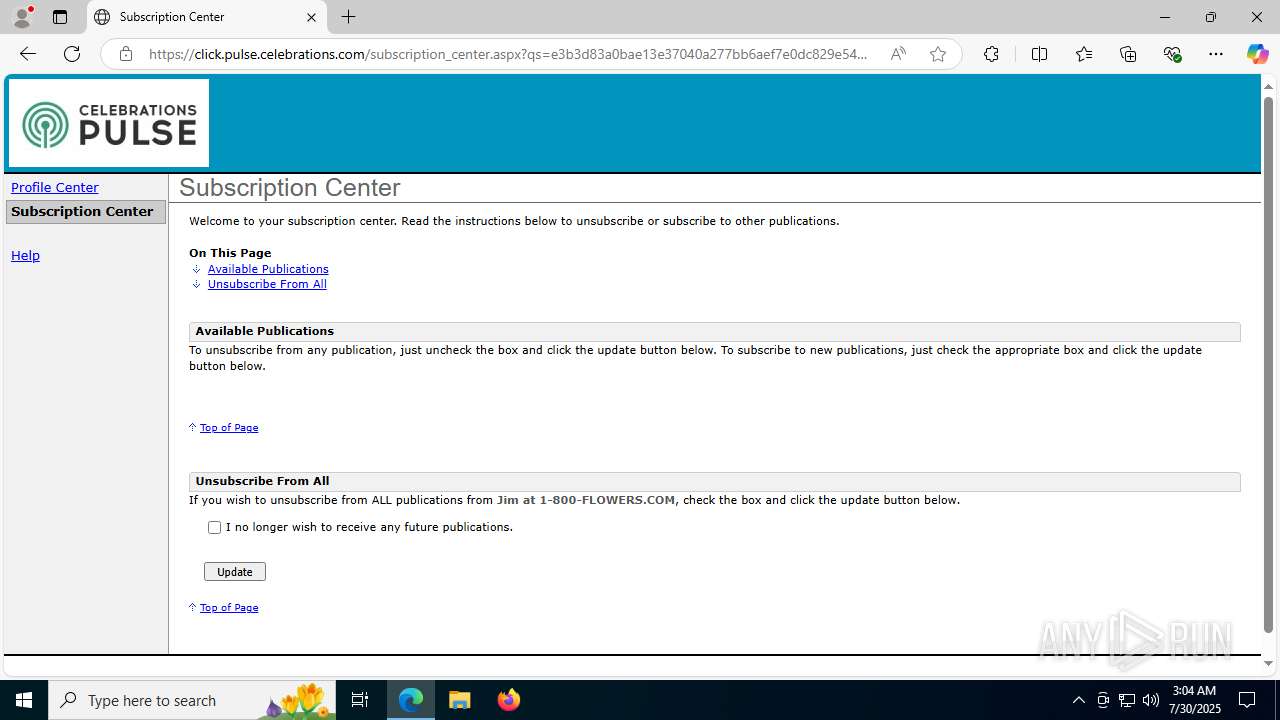
Task: Click the page vertical scrollbar thumb
Action: [1268, 365]
